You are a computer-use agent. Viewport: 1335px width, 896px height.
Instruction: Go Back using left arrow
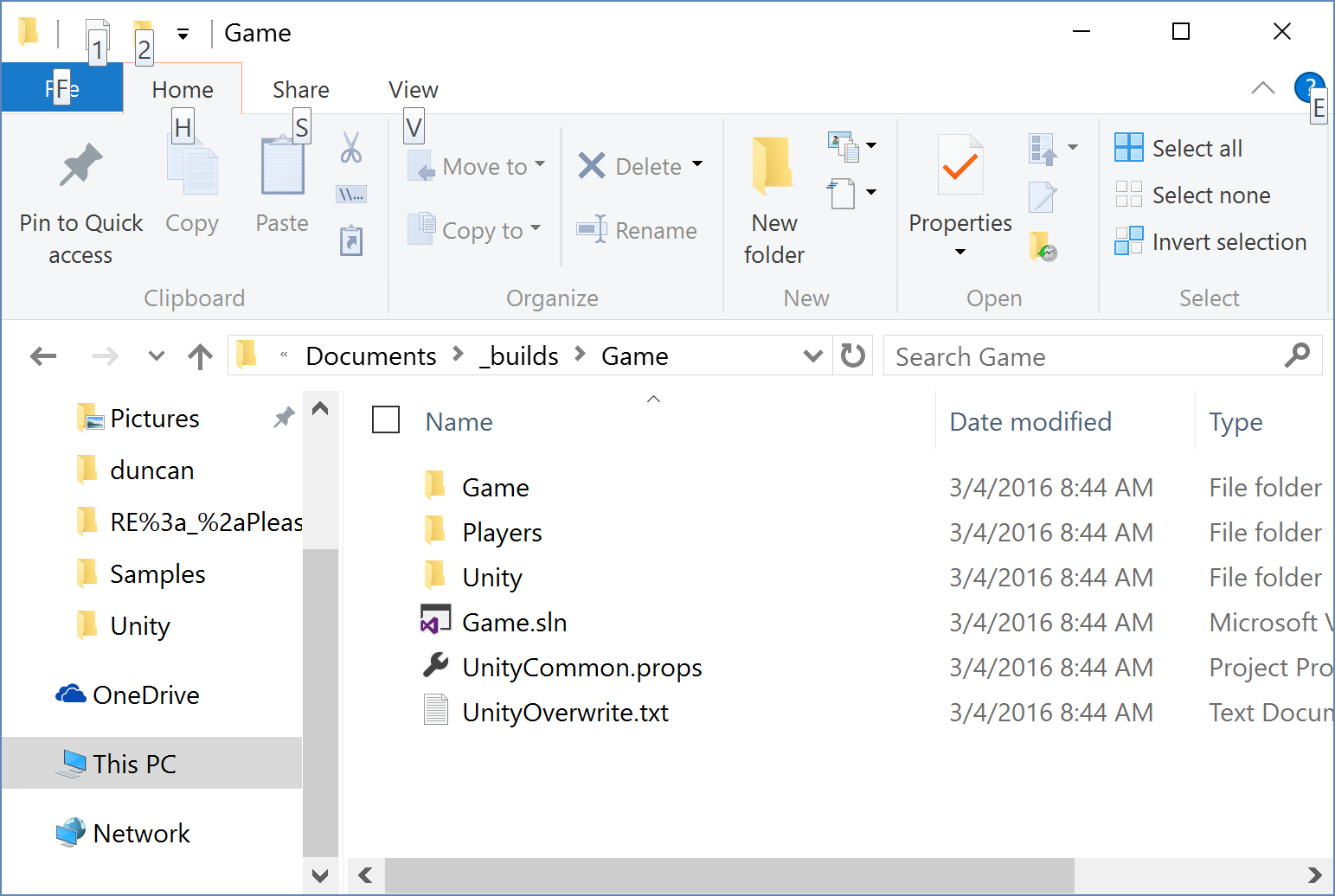[x=43, y=356]
